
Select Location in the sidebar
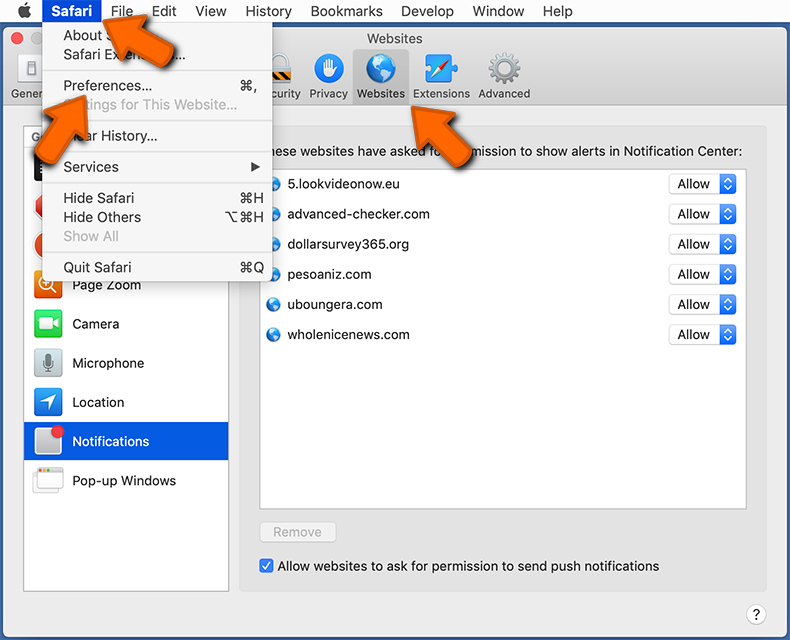(126, 402)
